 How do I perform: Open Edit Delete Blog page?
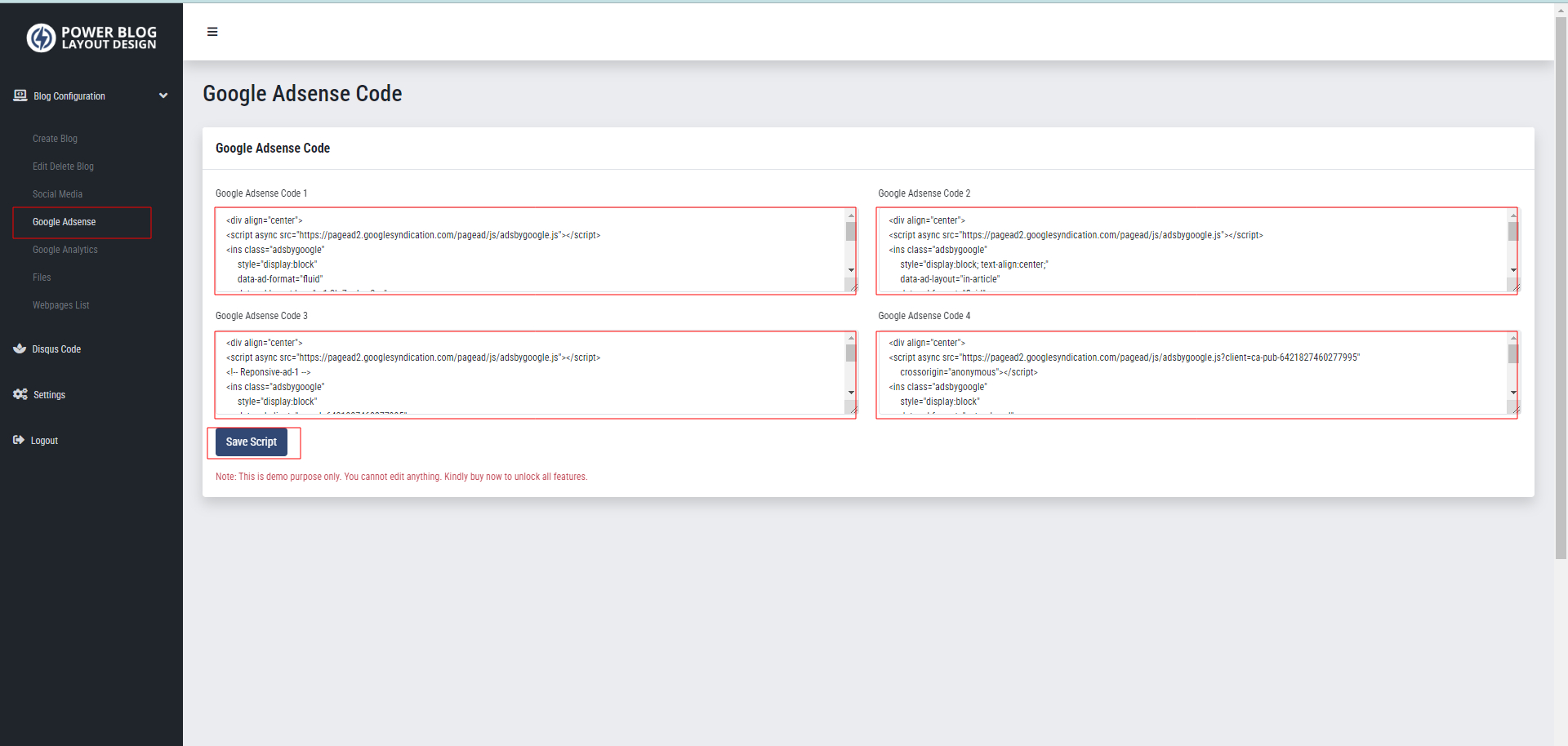63,167
